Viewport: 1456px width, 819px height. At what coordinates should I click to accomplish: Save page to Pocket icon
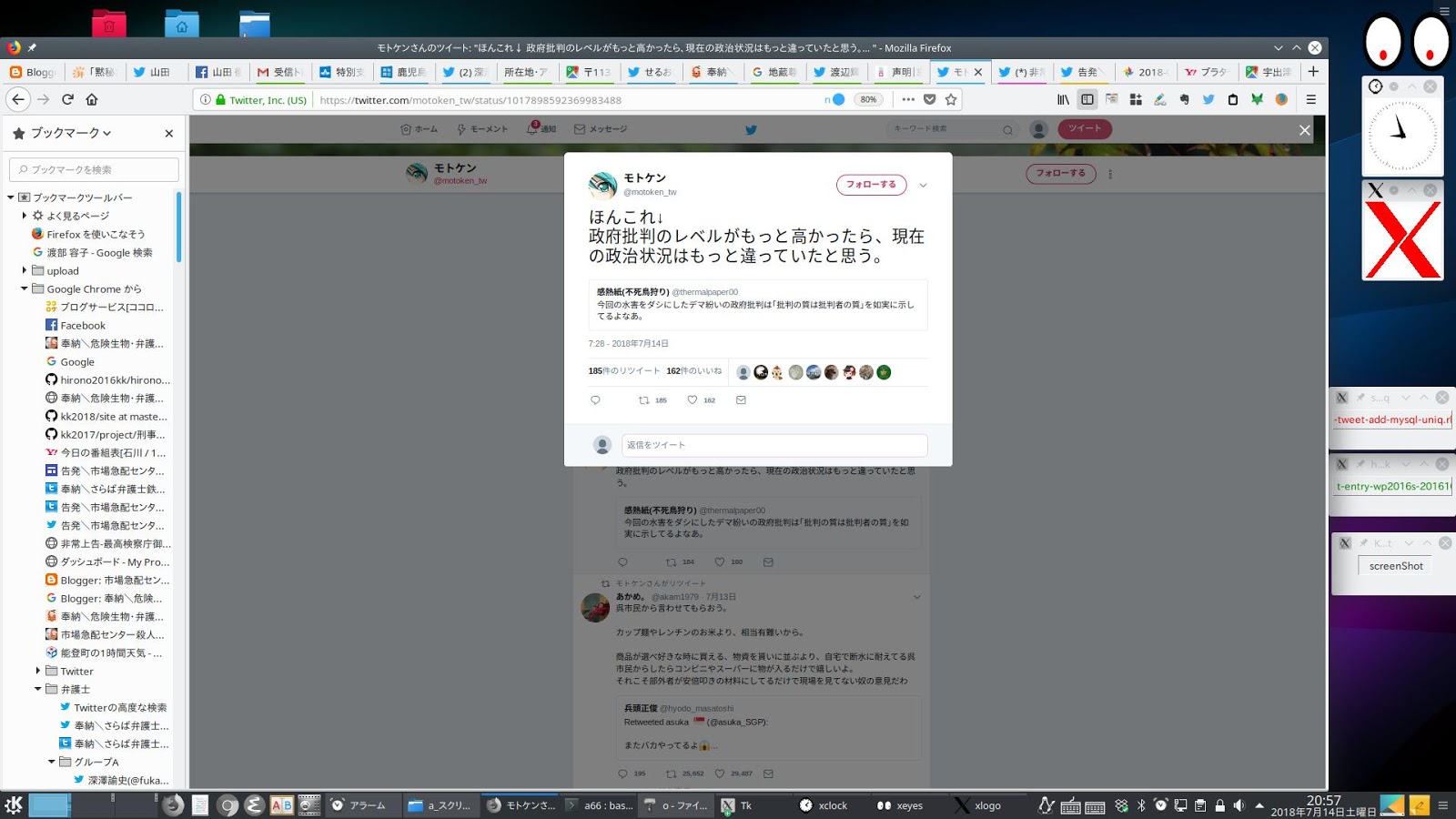click(929, 99)
